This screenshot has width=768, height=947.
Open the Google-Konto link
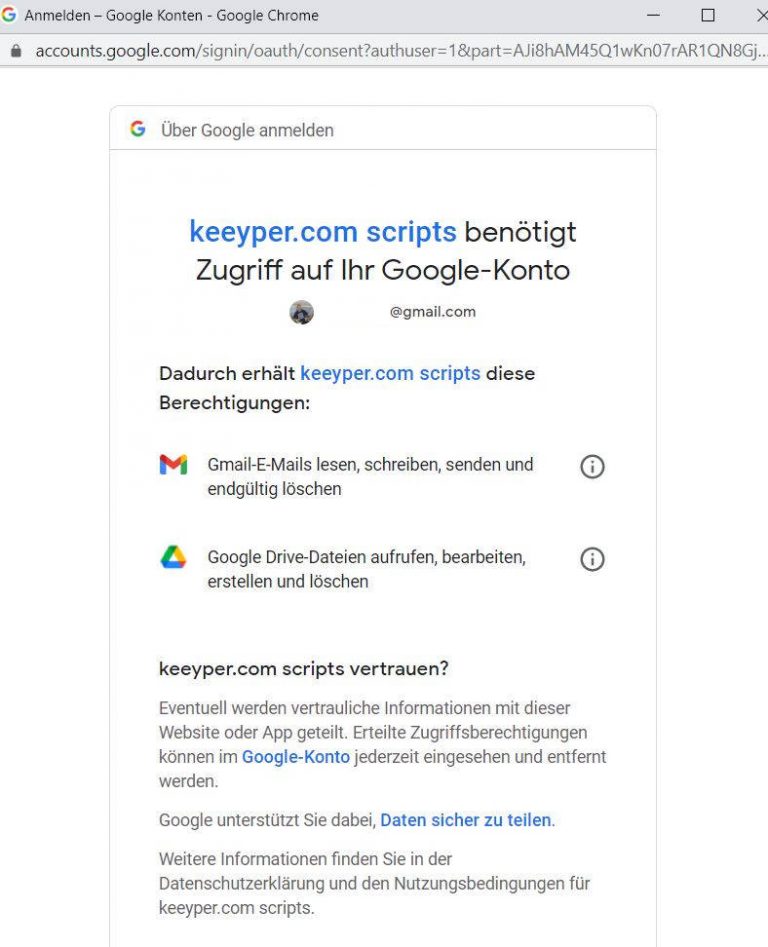(x=296, y=757)
